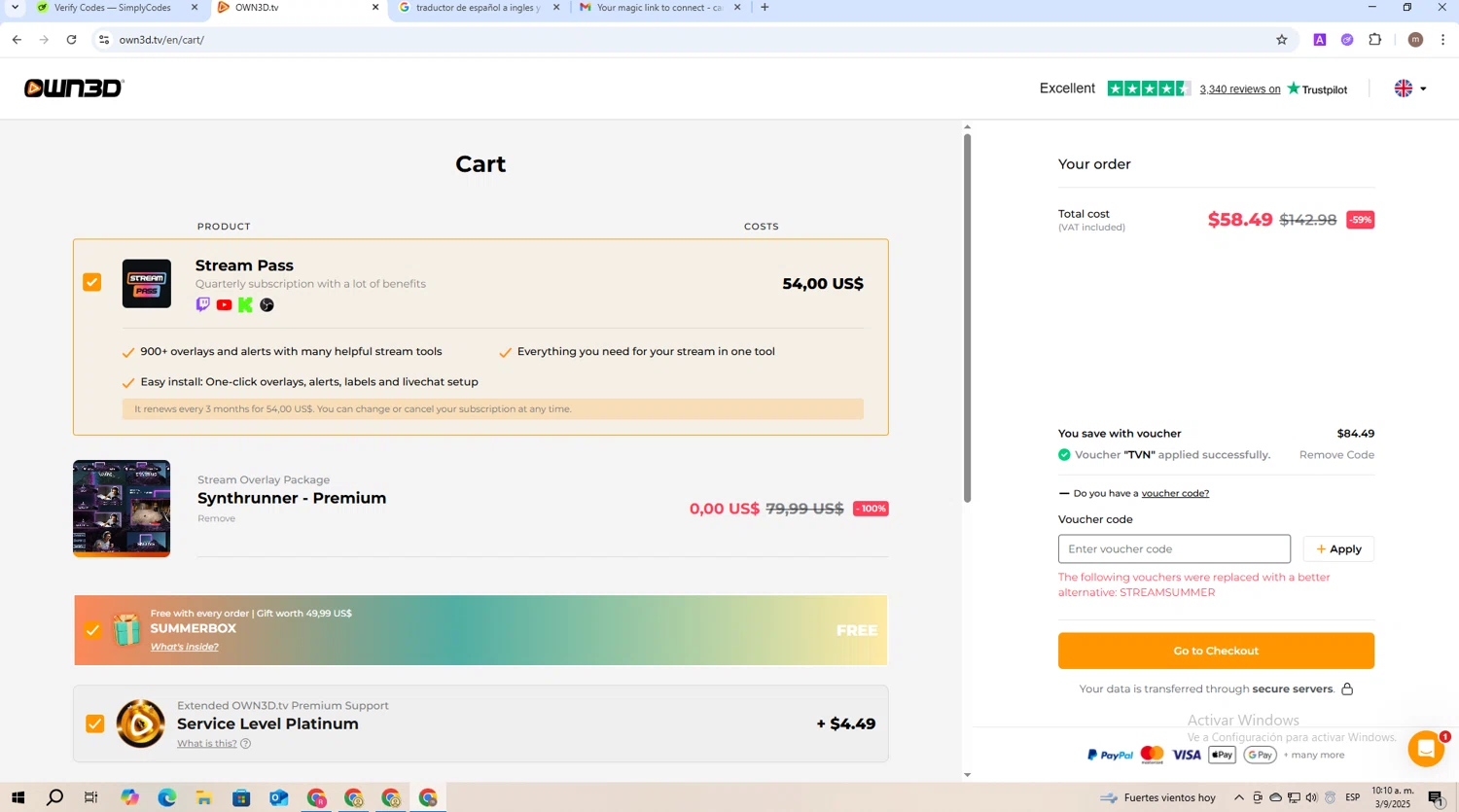Click the What is this? link

point(206,744)
